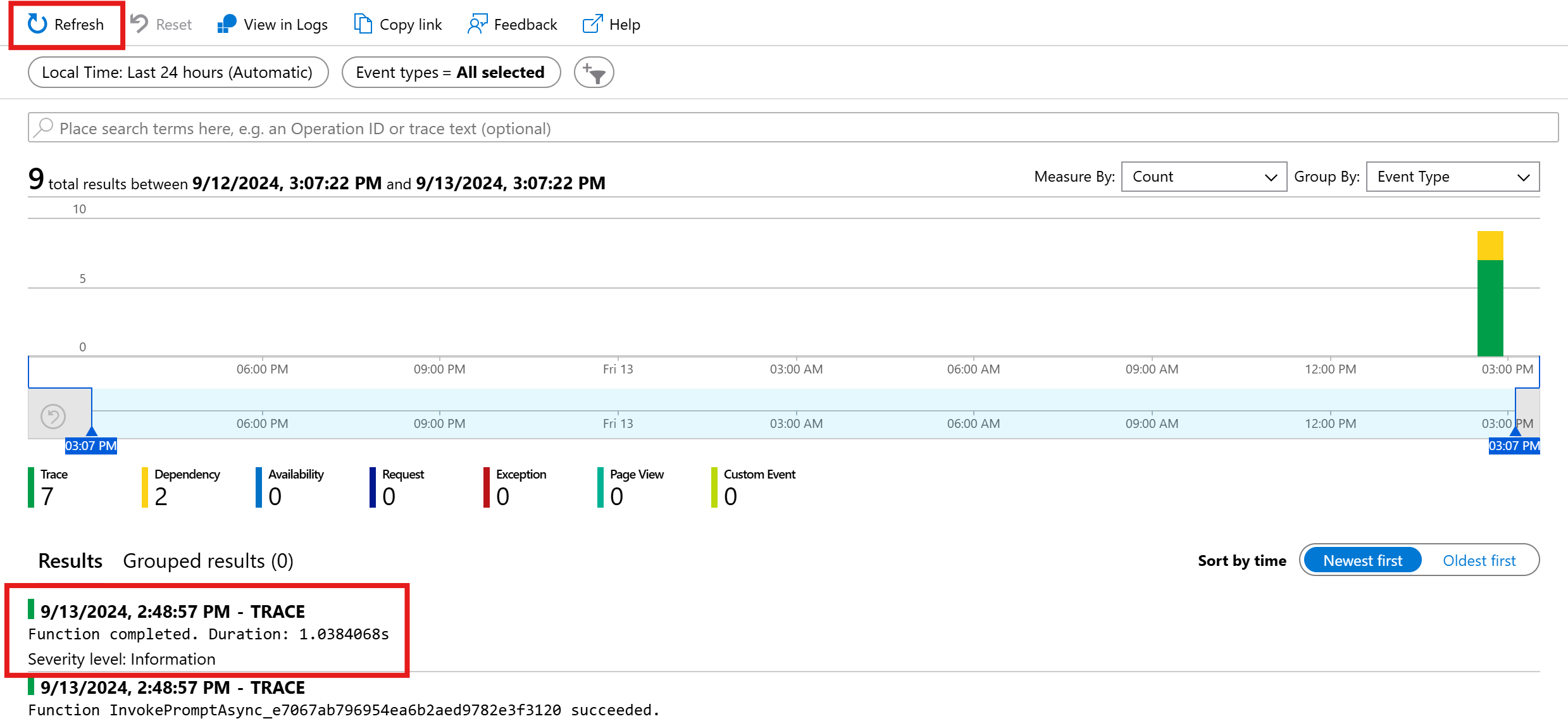Screen dimensions: 1568x721
Task: Click the timeline rewind icon
Action: [x=54, y=412]
